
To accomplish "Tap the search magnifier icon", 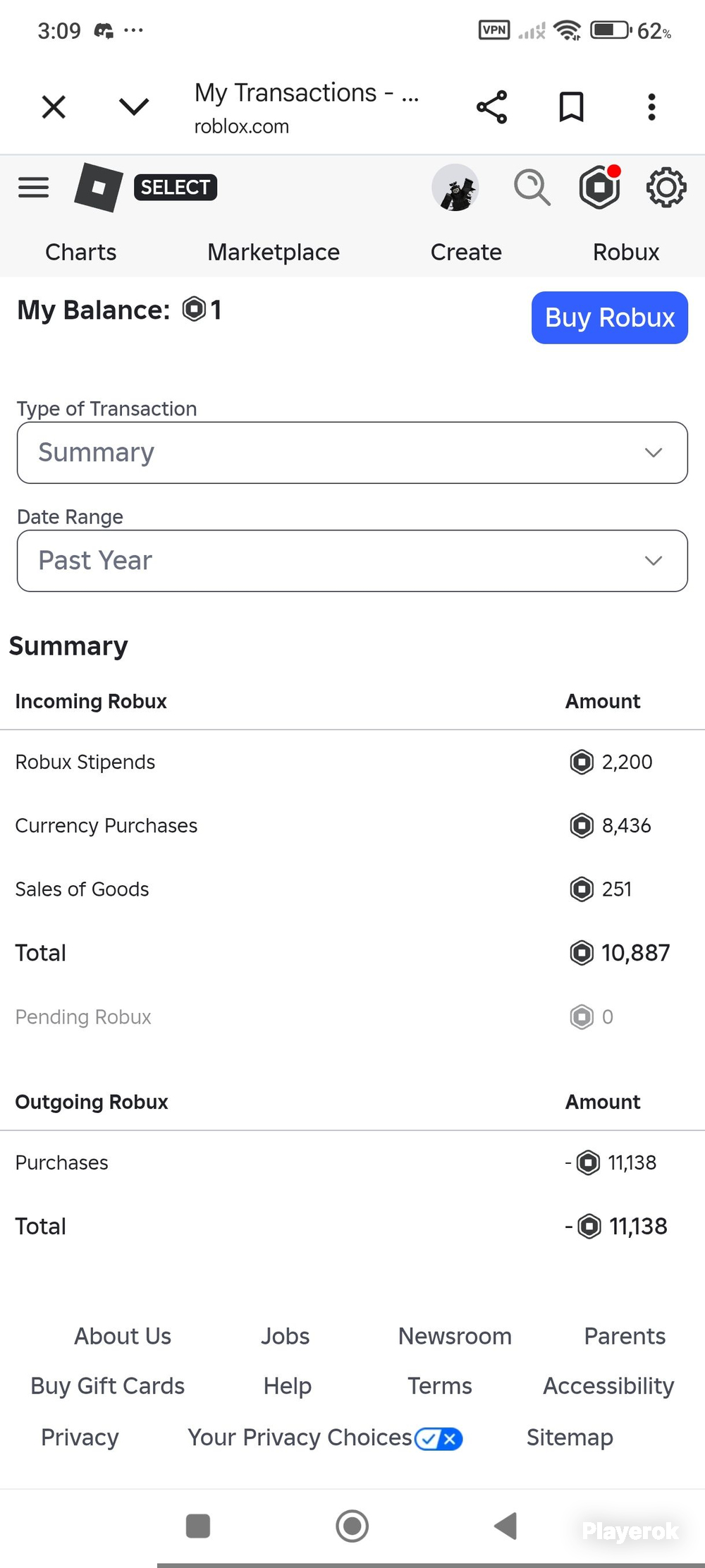I will click(x=532, y=188).
